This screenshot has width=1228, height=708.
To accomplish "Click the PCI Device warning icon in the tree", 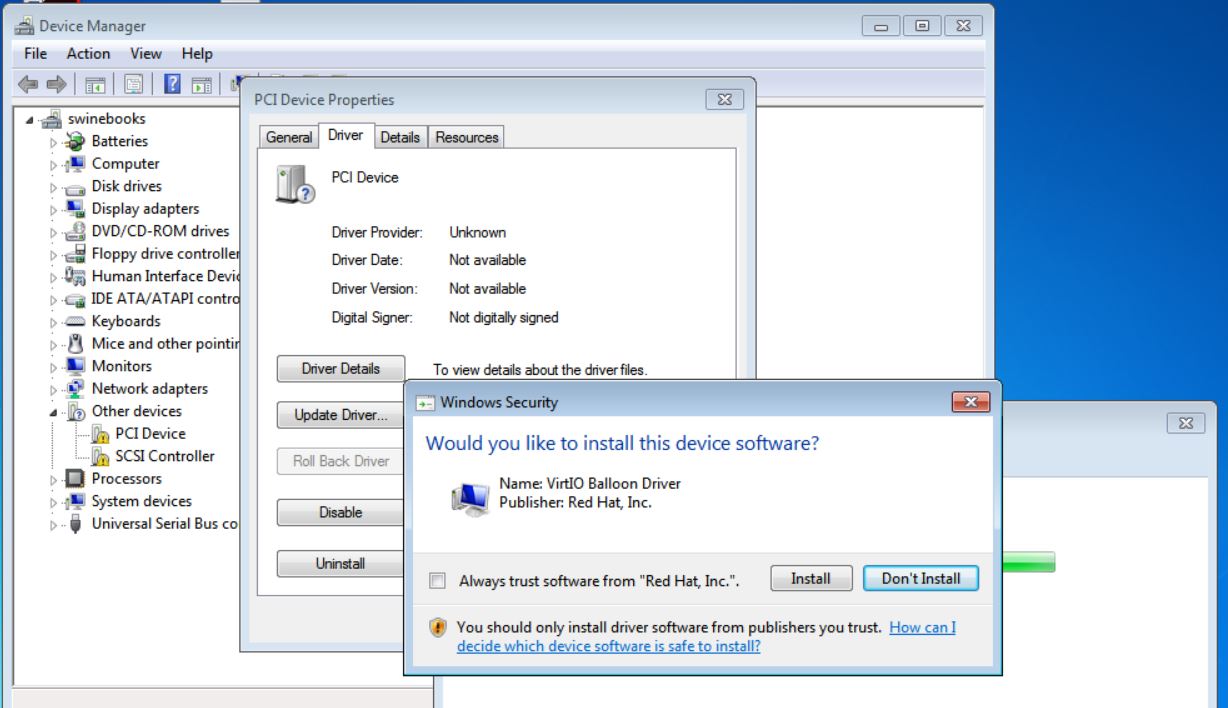I will pos(99,434).
